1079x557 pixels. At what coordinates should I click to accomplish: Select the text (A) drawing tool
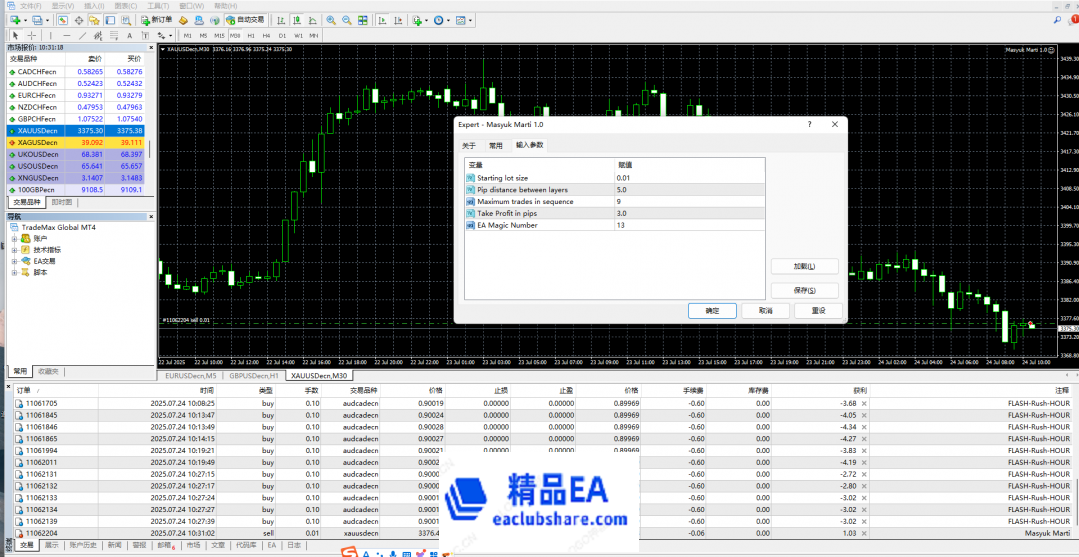click(129, 35)
